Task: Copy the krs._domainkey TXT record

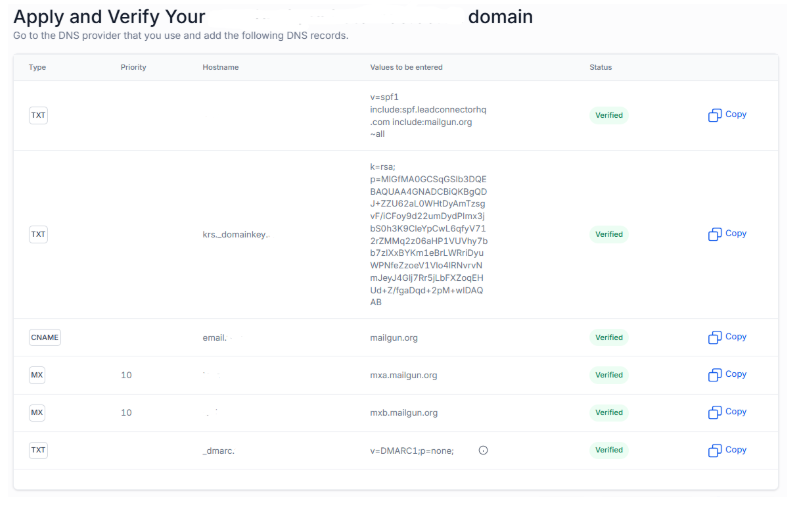Action: tap(727, 234)
